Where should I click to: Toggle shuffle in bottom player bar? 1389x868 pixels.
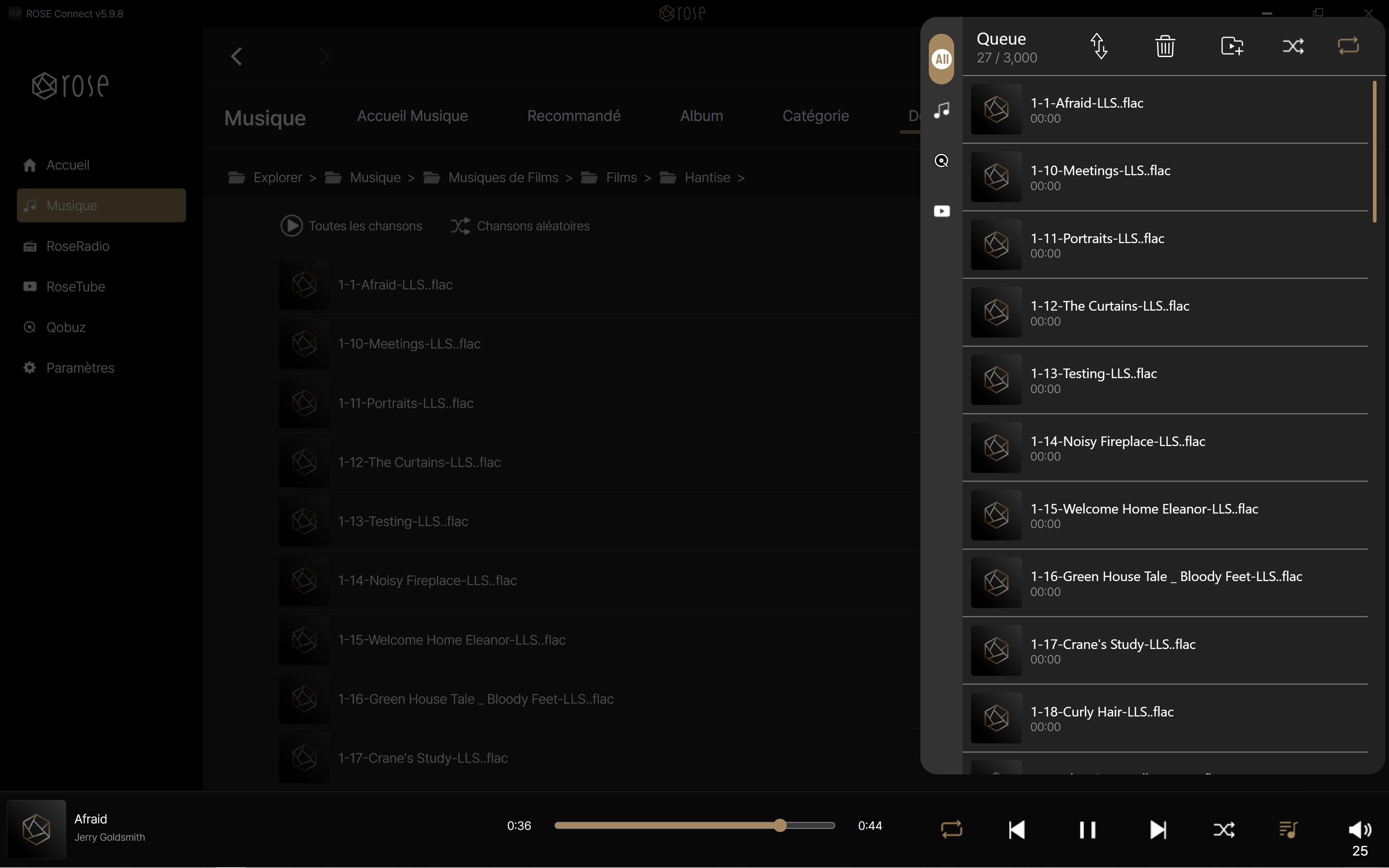coord(1224,829)
